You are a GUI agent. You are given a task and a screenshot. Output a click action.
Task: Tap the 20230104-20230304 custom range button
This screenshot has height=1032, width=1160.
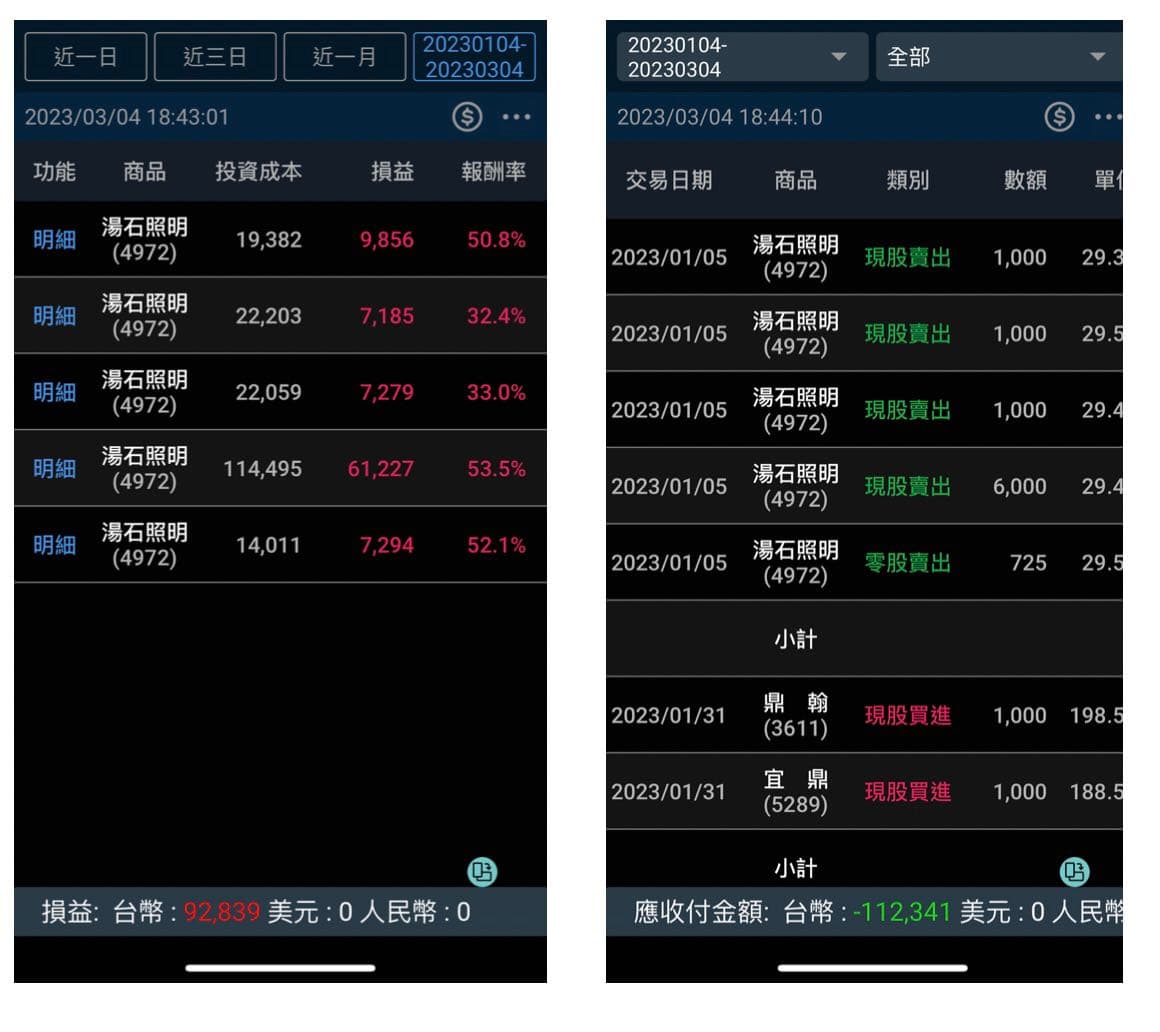tap(474, 56)
